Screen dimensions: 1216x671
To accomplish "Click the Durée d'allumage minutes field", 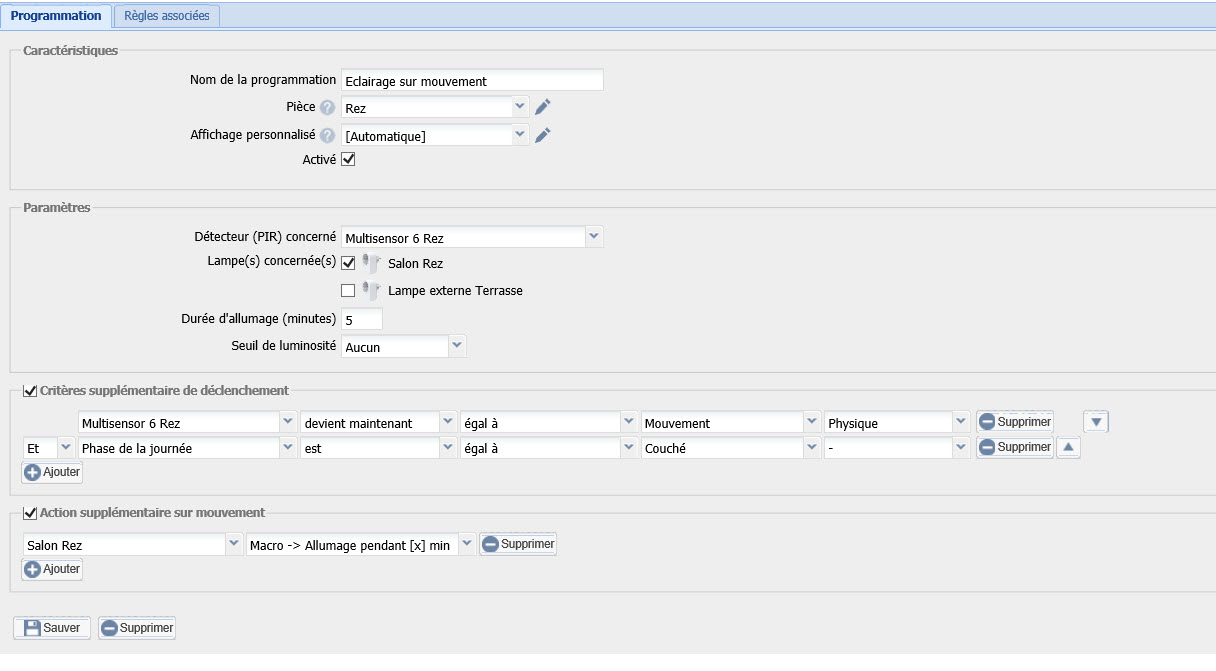I will [x=361, y=319].
